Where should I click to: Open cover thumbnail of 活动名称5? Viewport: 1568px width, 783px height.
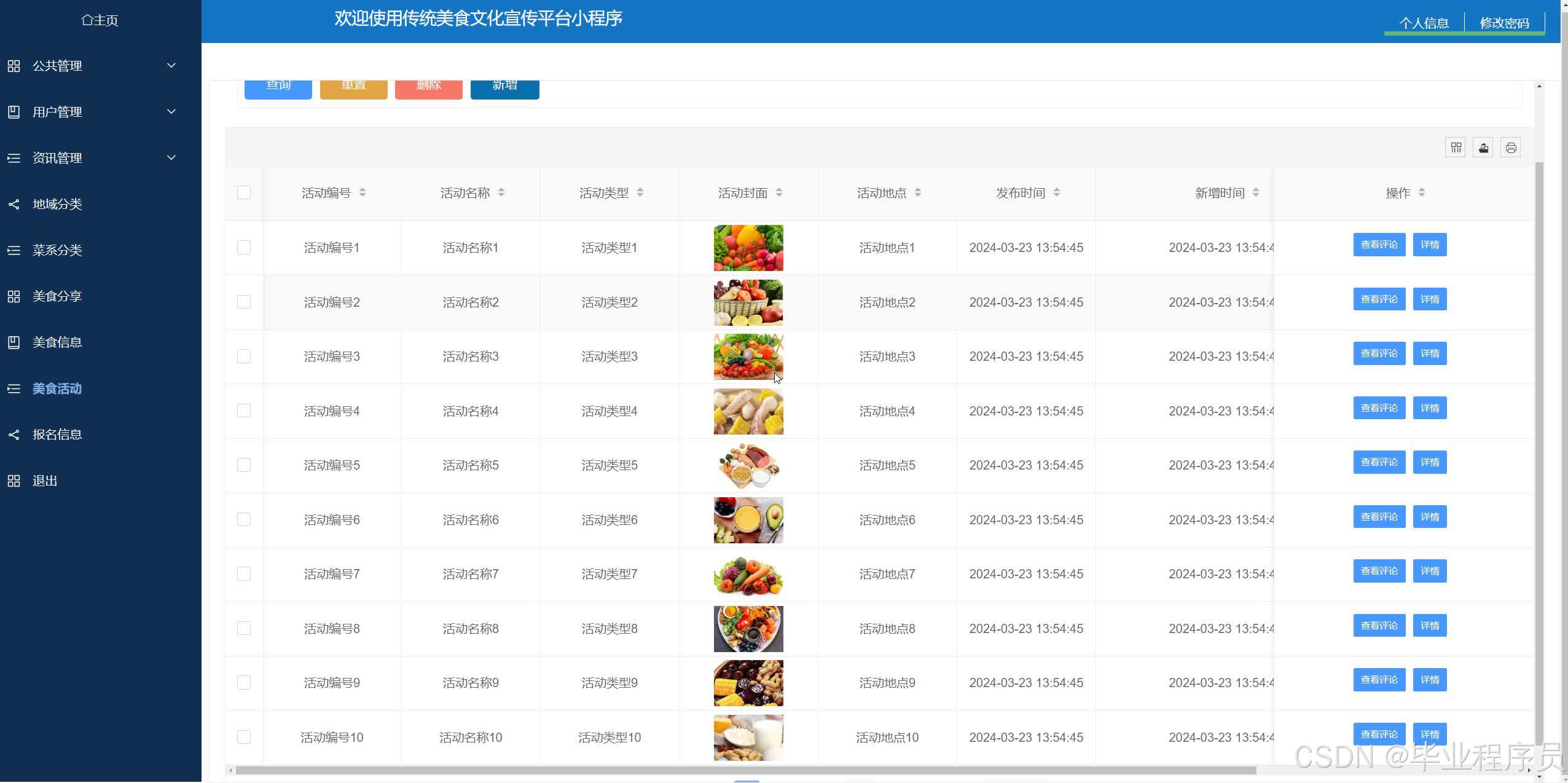(748, 465)
